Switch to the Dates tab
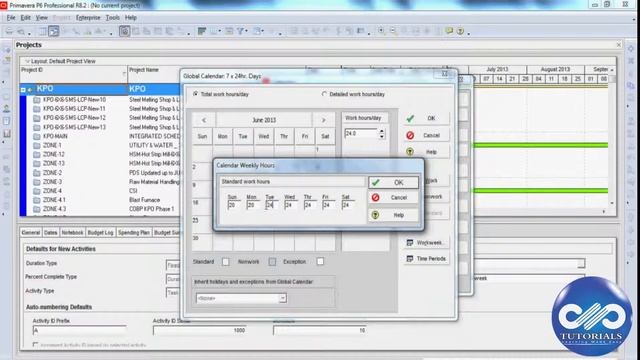 pos(51,233)
